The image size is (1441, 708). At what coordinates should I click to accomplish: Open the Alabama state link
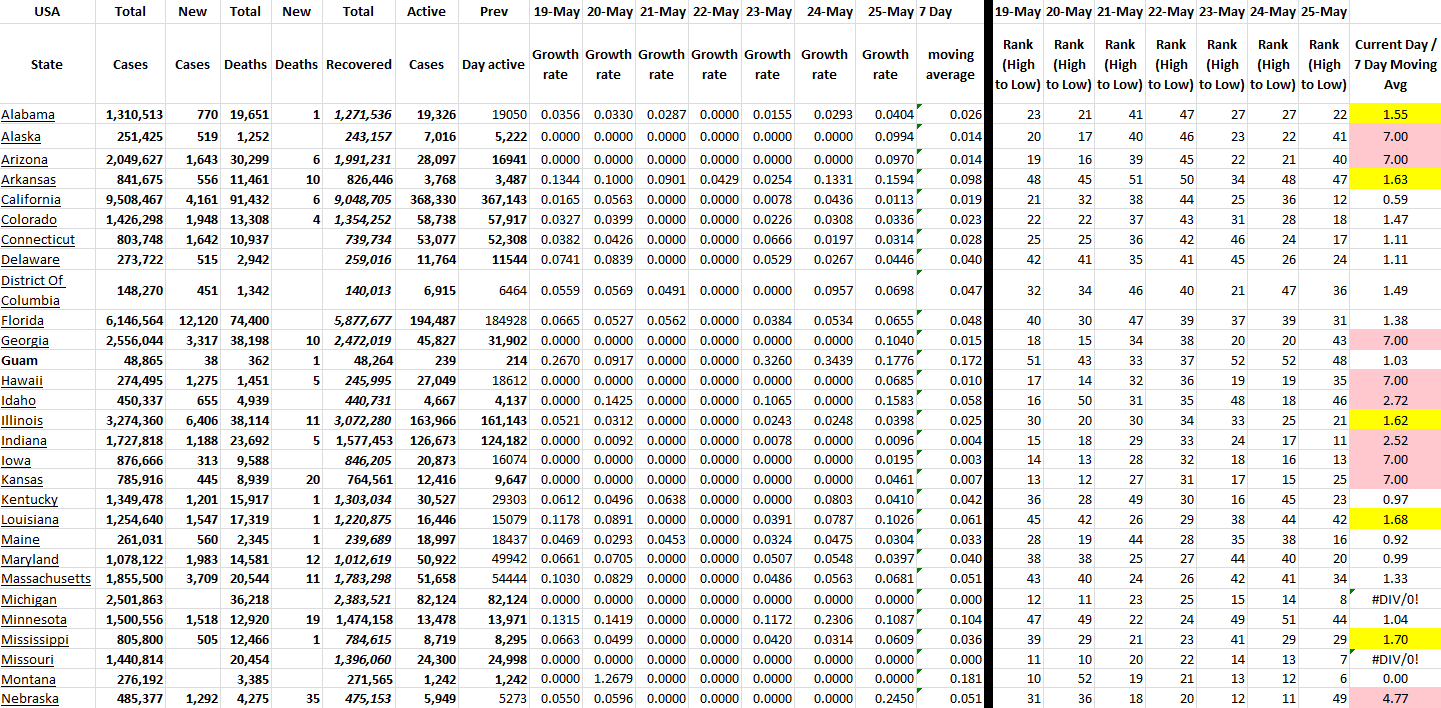pos(28,115)
